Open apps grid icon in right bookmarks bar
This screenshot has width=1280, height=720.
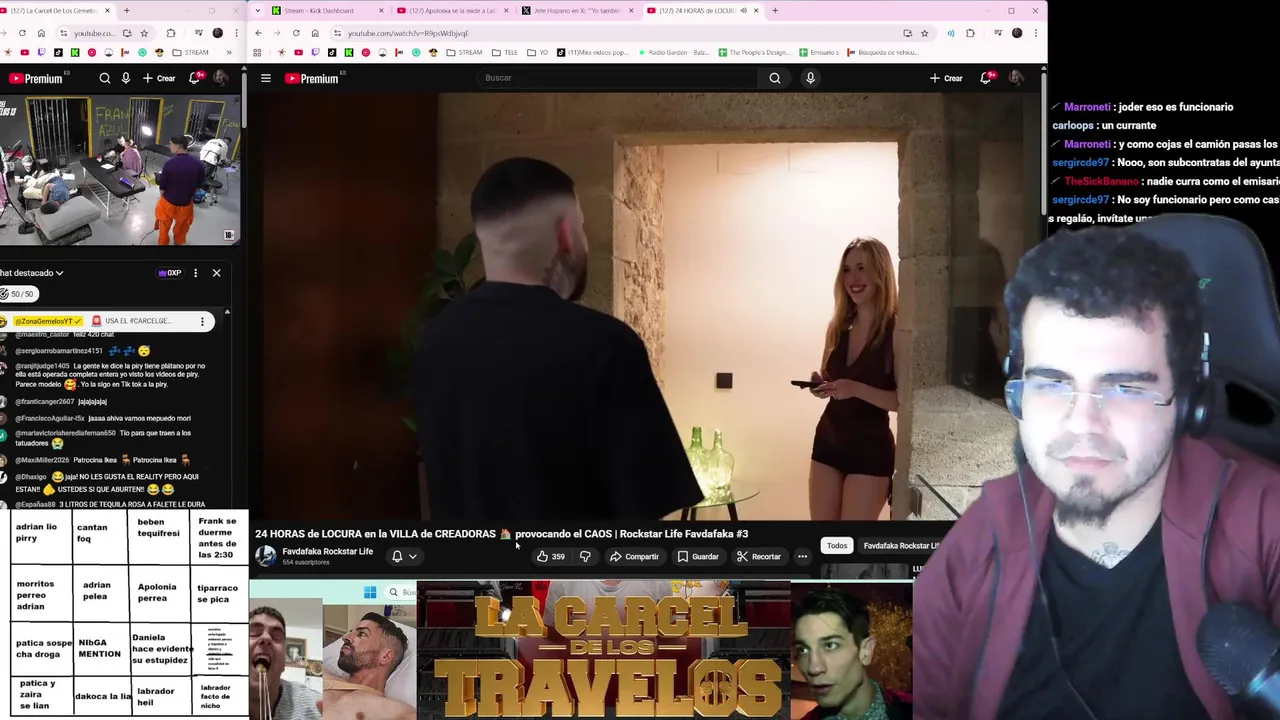tap(258, 52)
